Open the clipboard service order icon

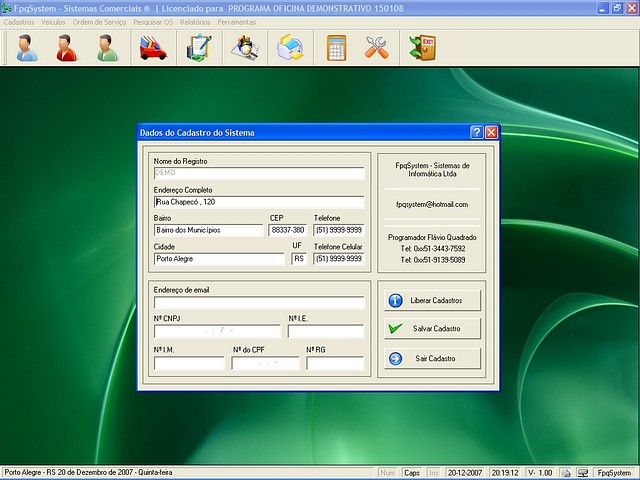click(199, 48)
